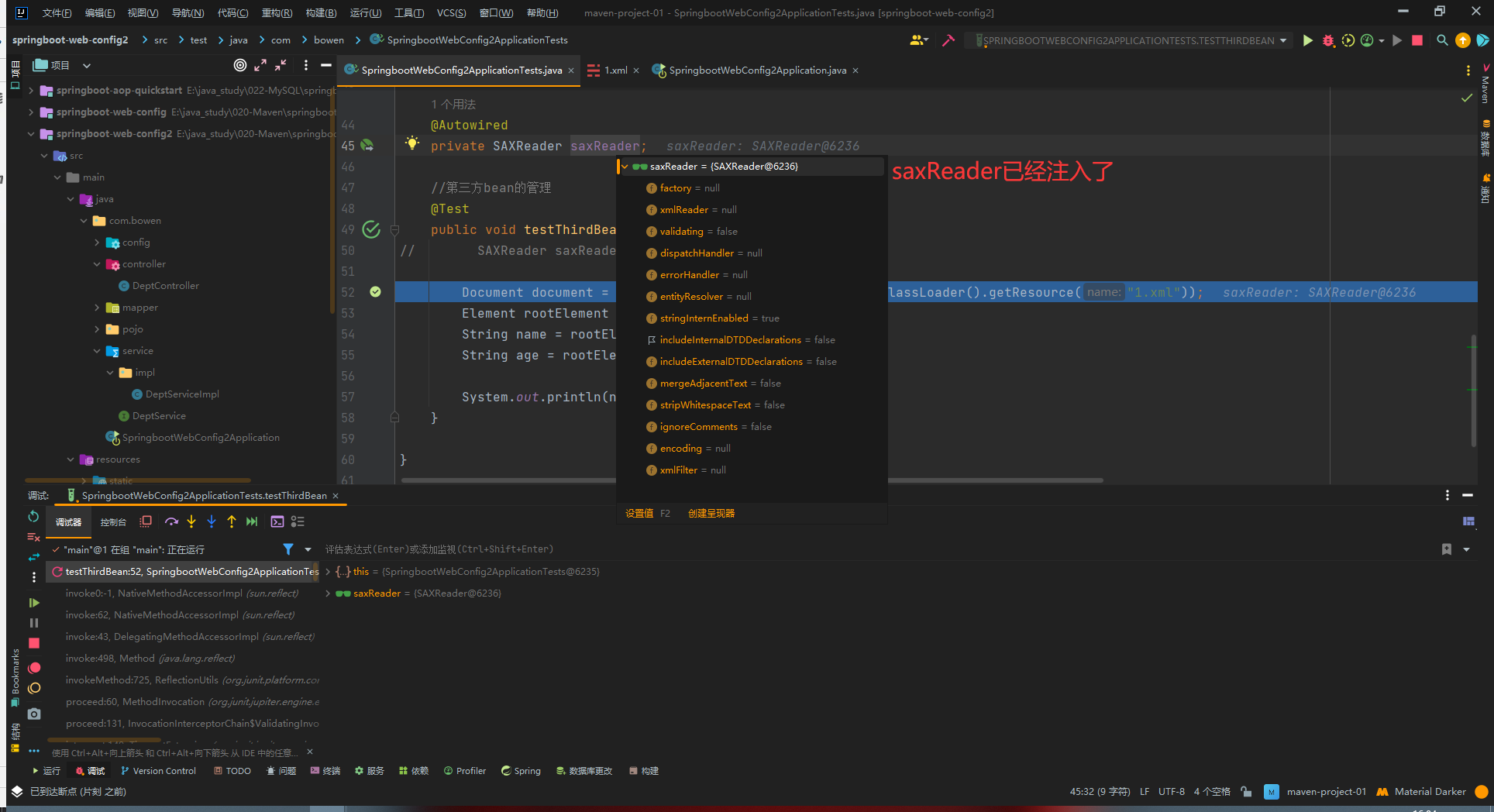Filter frames with funnel icon
This screenshot has width=1494, height=812.
[288, 549]
